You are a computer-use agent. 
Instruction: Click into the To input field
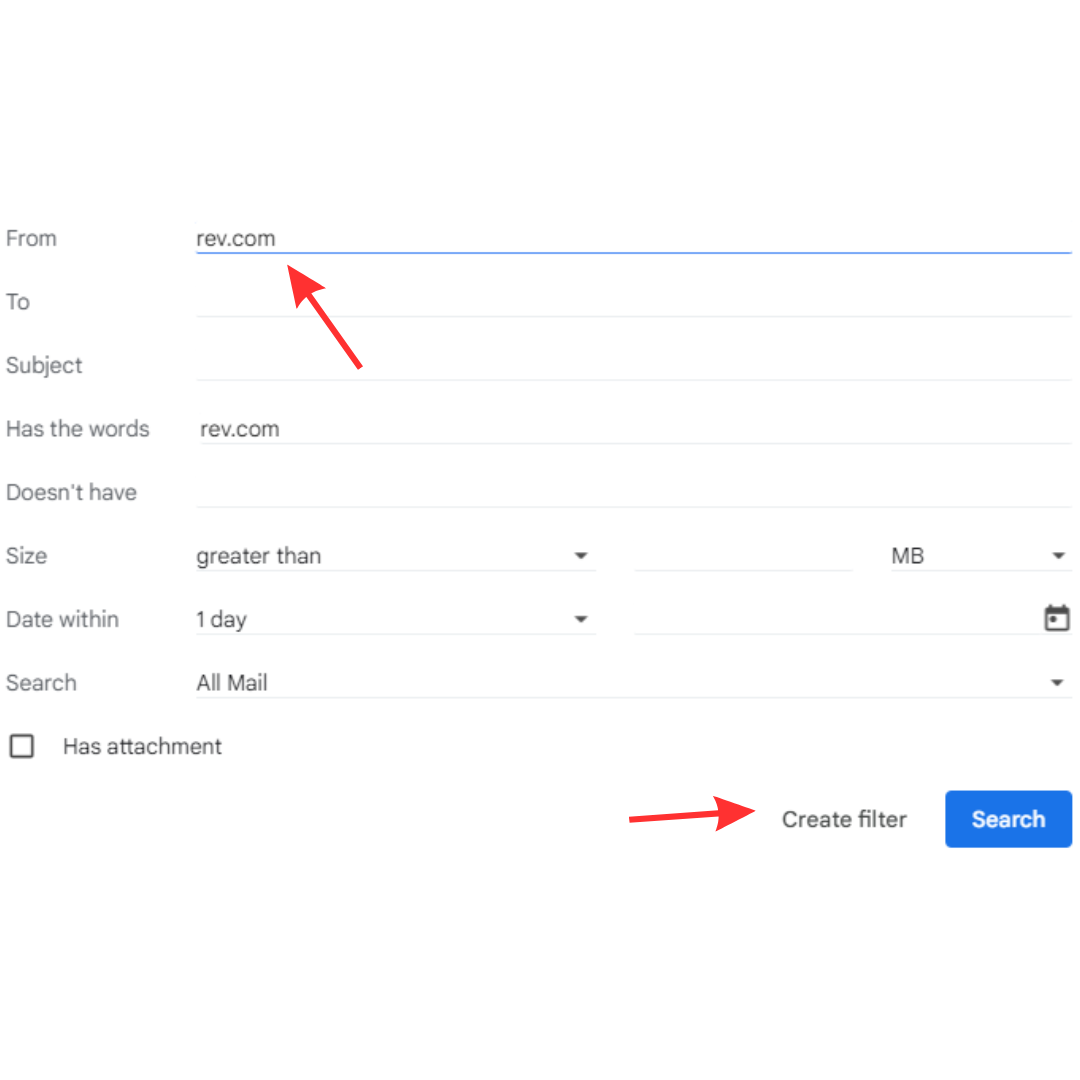click(x=634, y=302)
